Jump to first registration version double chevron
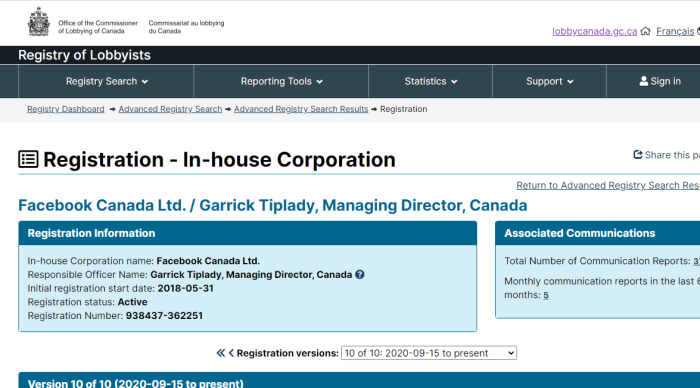 (221, 353)
